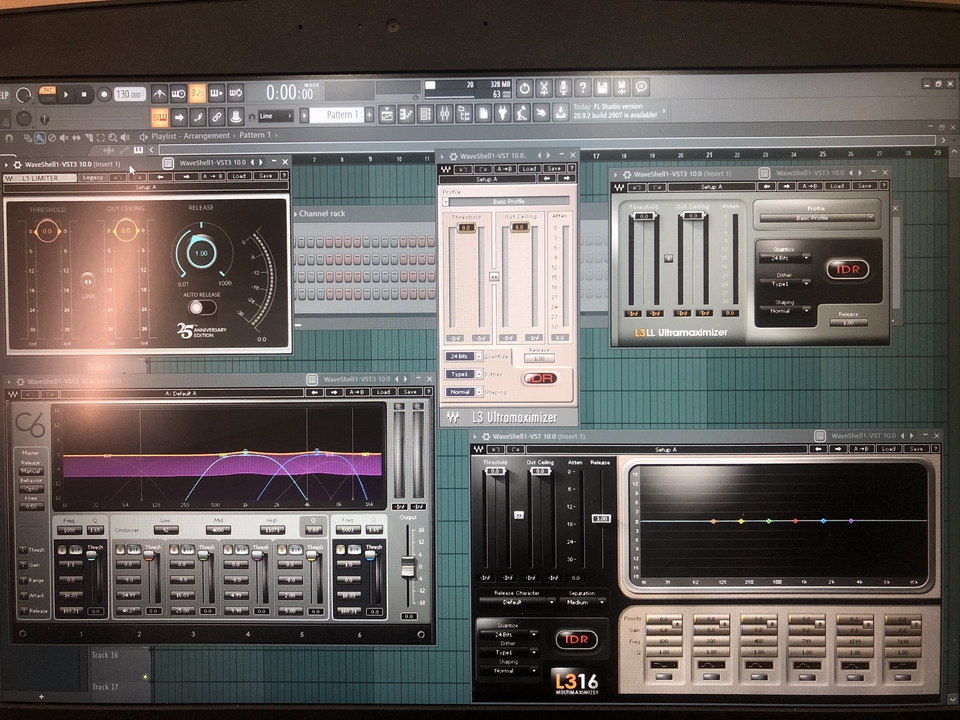Click the L316 Setup A preset bar
This screenshot has height=720, width=960.
tap(666, 449)
